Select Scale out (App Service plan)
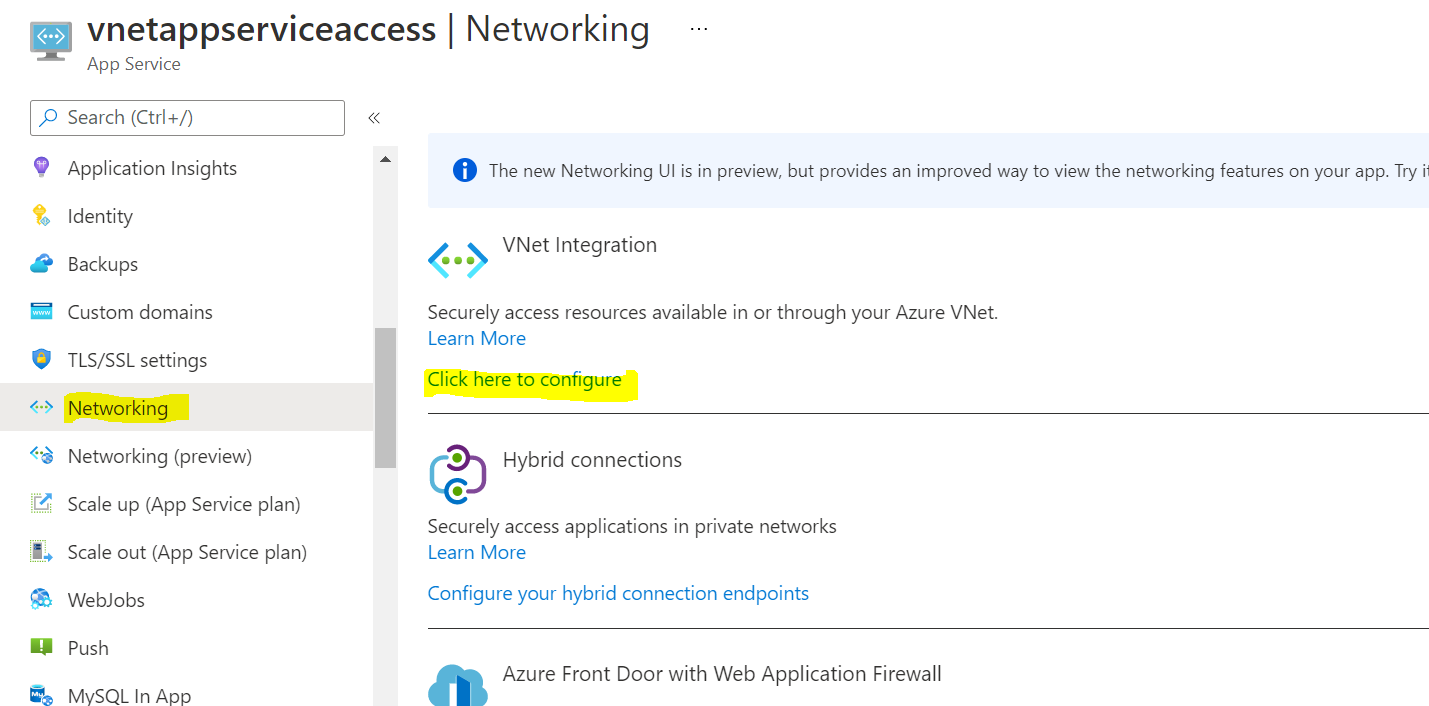The height and width of the screenshot is (706, 1429). (x=187, y=552)
